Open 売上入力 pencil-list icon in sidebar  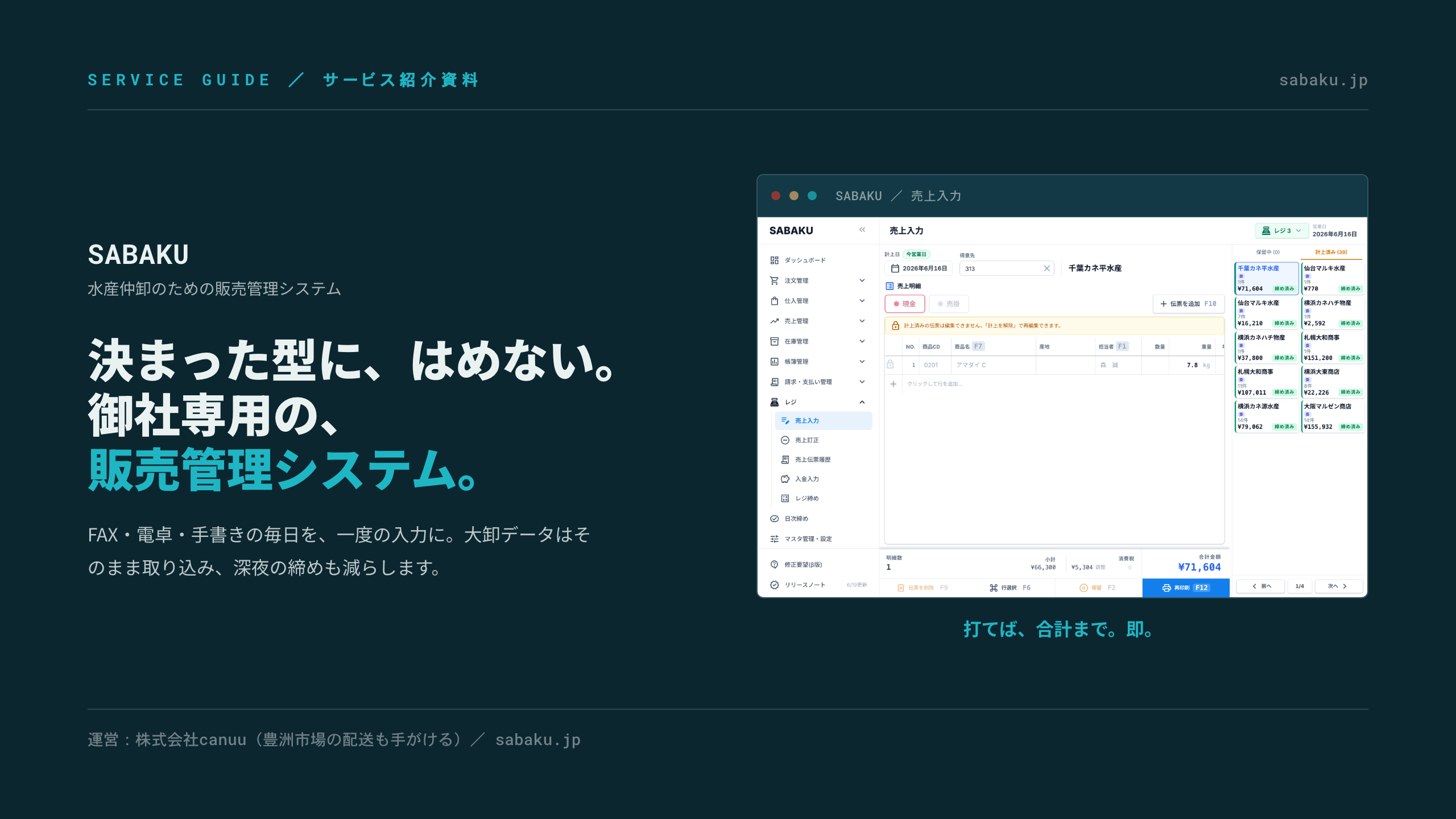(785, 421)
